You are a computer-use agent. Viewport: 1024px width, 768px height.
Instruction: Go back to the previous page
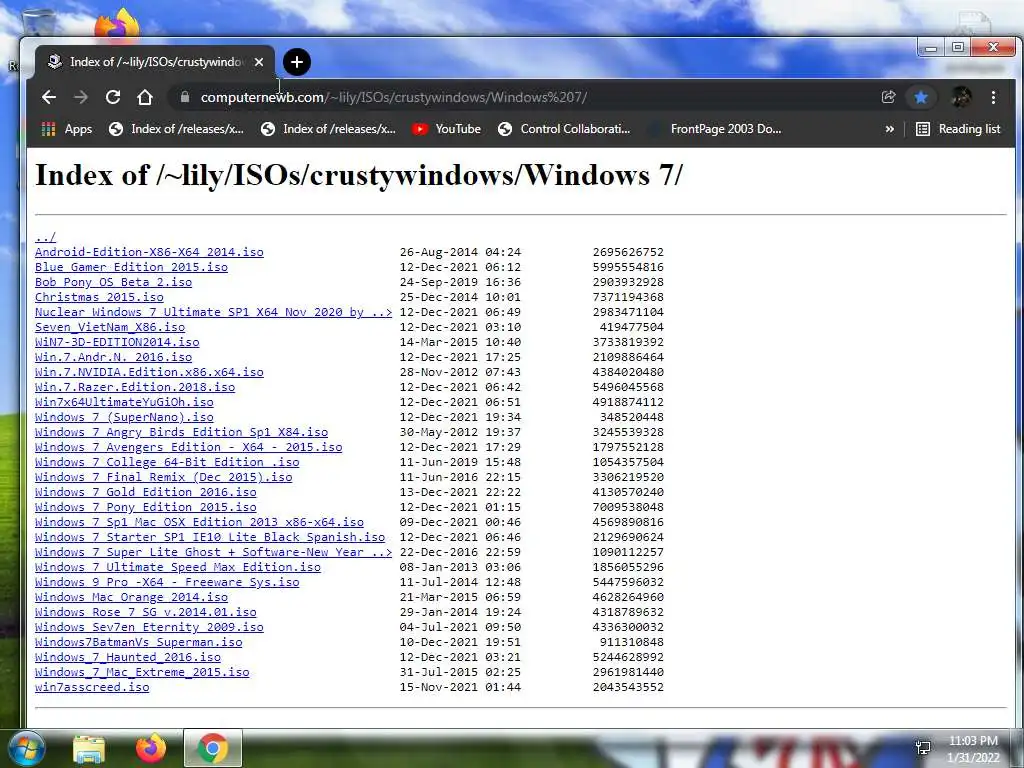coord(49,97)
